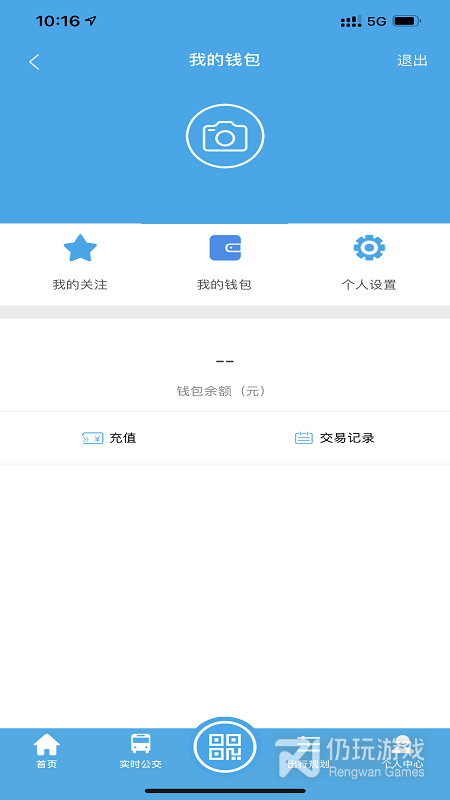Switch to 个人中心 profile tab
Viewport: 450px width, 800px height.
click(x=403, y=753)
